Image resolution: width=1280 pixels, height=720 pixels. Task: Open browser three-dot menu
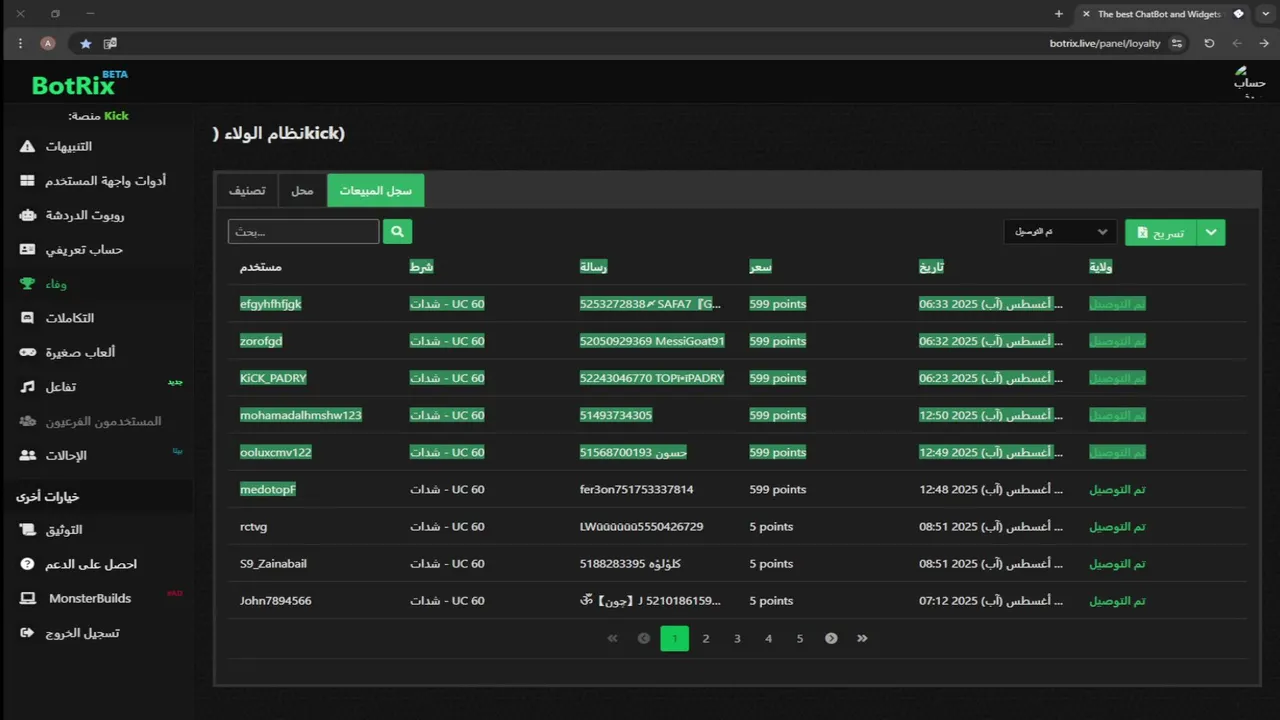point(20,43)
